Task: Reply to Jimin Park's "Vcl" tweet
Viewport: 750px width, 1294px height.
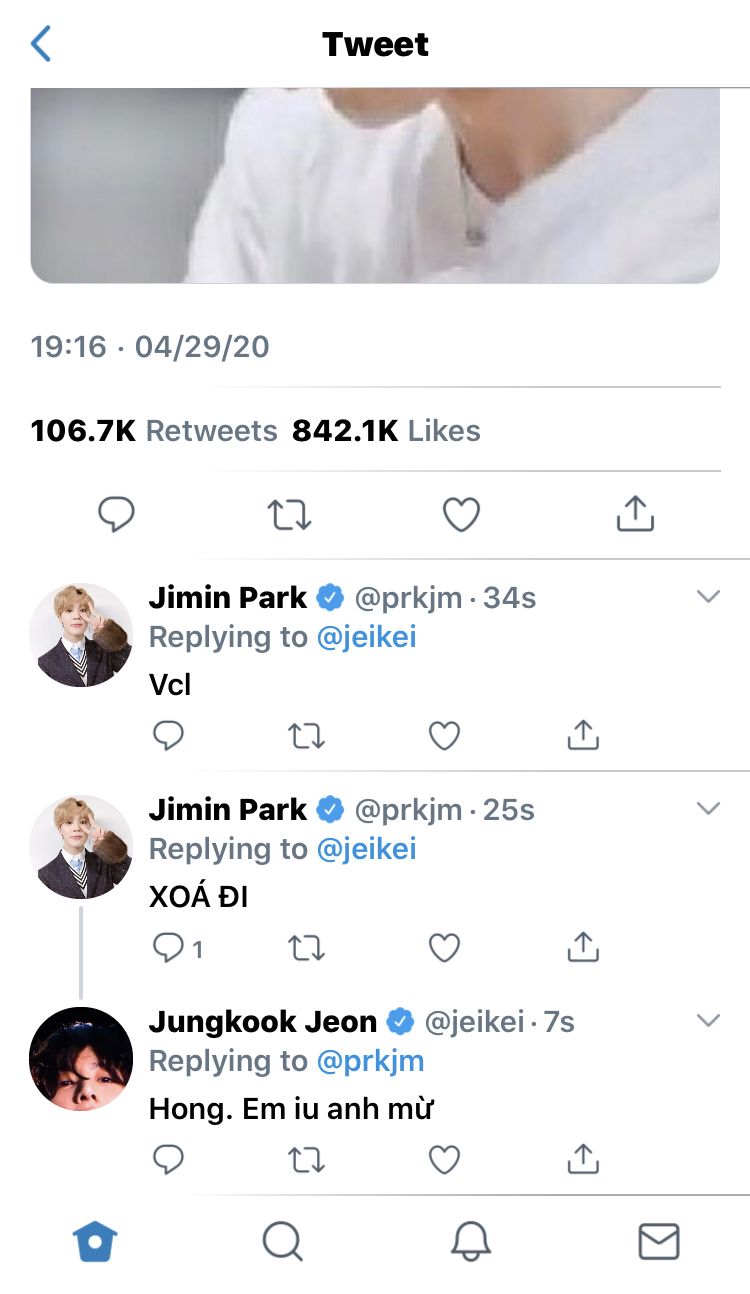Action: click(x=168, y=736)
